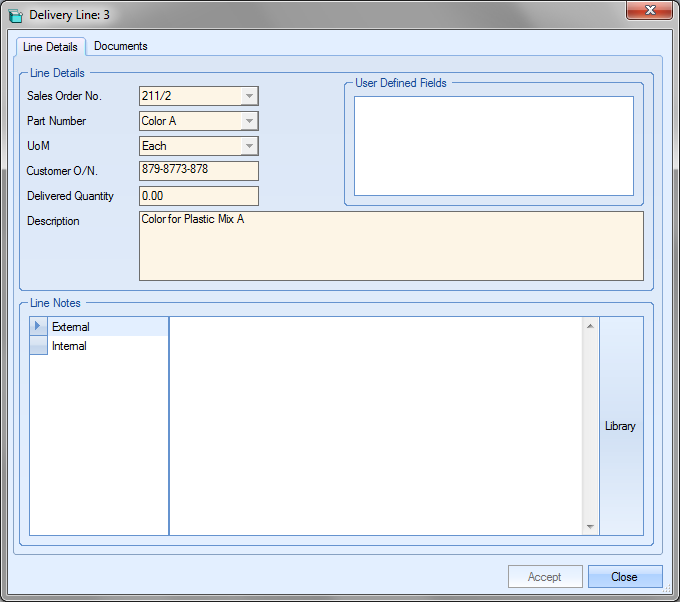The height and width of the screenshot is (602, 680).
Task: Click the row header beside Internal
Action: pos(38,346)
